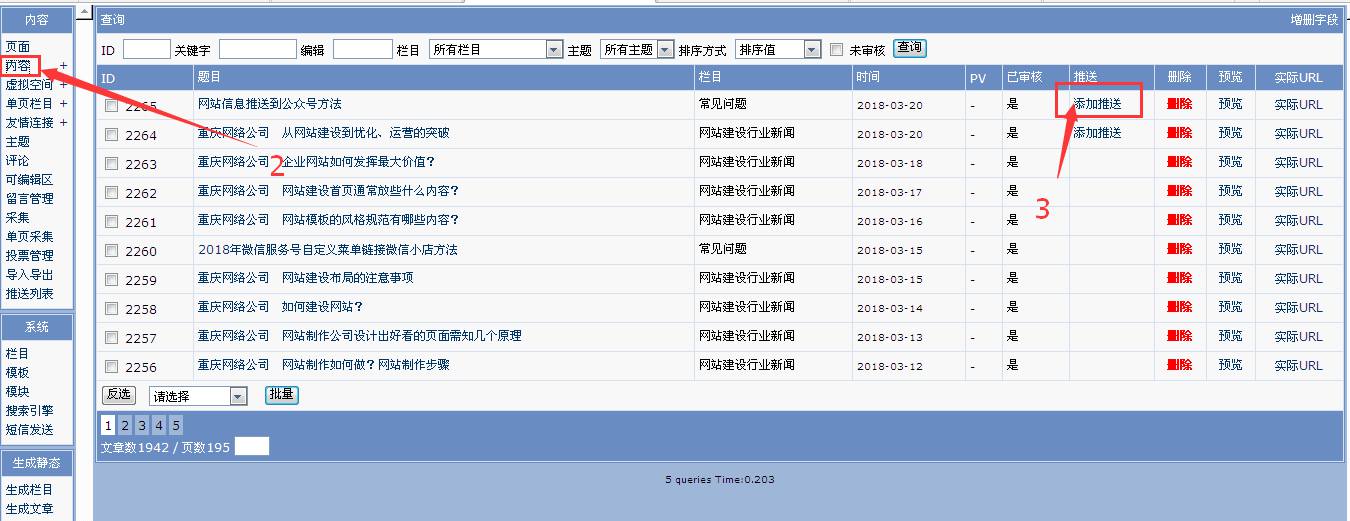Image resolution: width=1350 pixels, height=521 pixels.
Task: Click the plus icon beside 单页栏目
Action: click(x=63, y=104)
